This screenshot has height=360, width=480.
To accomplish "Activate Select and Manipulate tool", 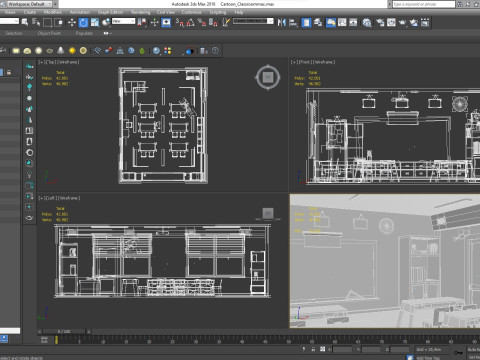I will (155, 22).
